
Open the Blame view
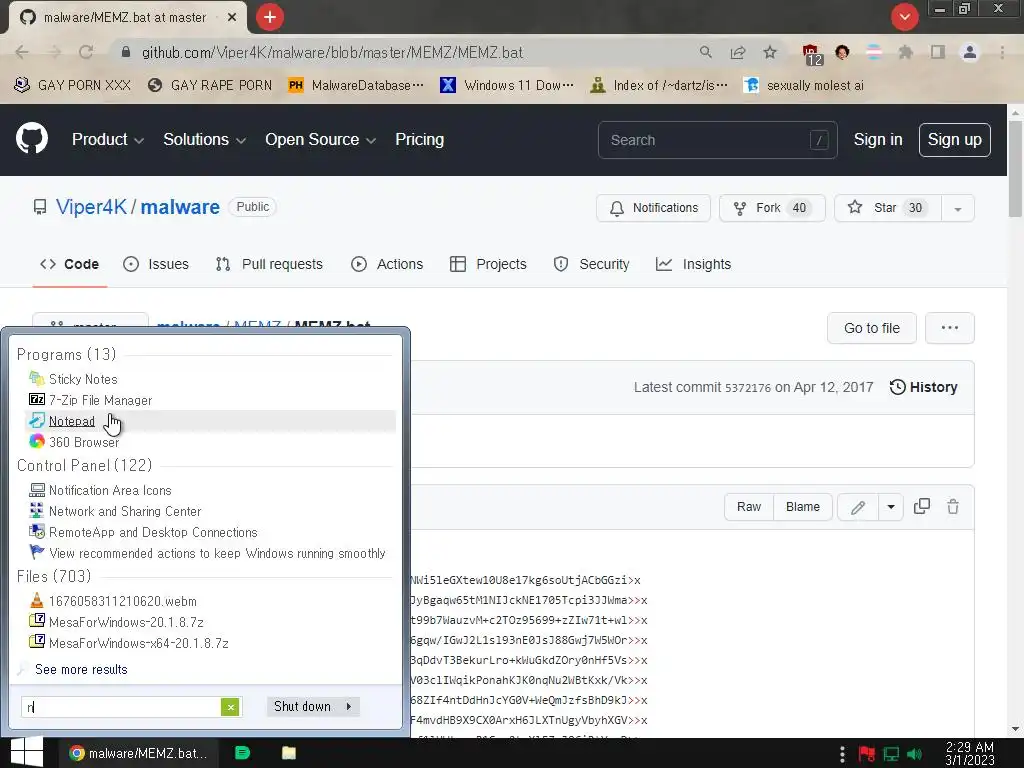[803, 507]
